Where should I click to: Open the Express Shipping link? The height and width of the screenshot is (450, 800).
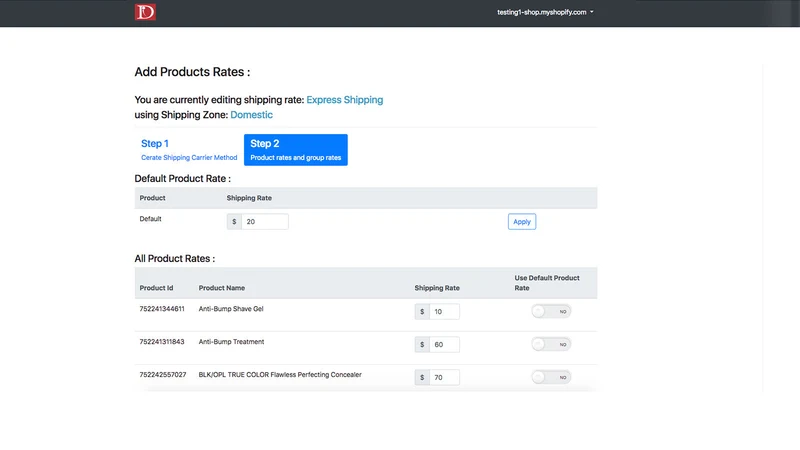coord(344,100)
